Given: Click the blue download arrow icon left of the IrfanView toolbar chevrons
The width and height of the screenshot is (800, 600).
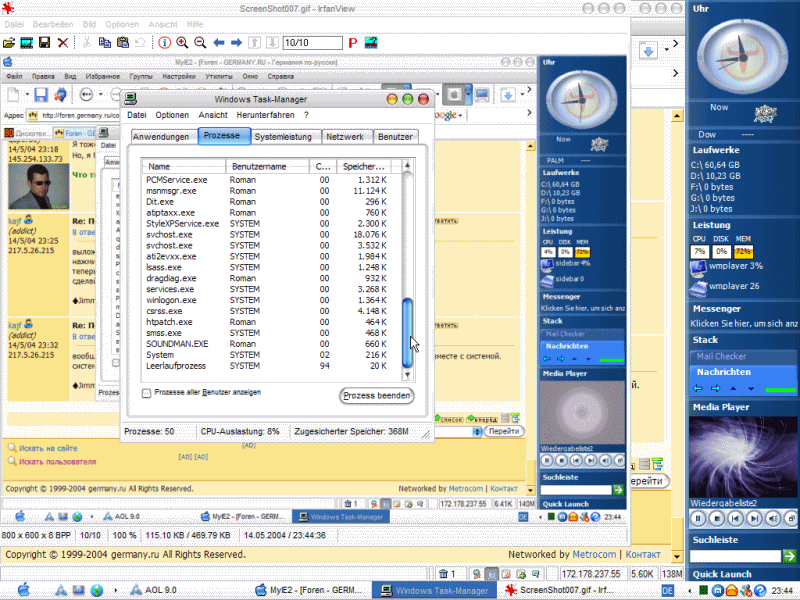Looking at the screenshot, I should tap(648, 51).
